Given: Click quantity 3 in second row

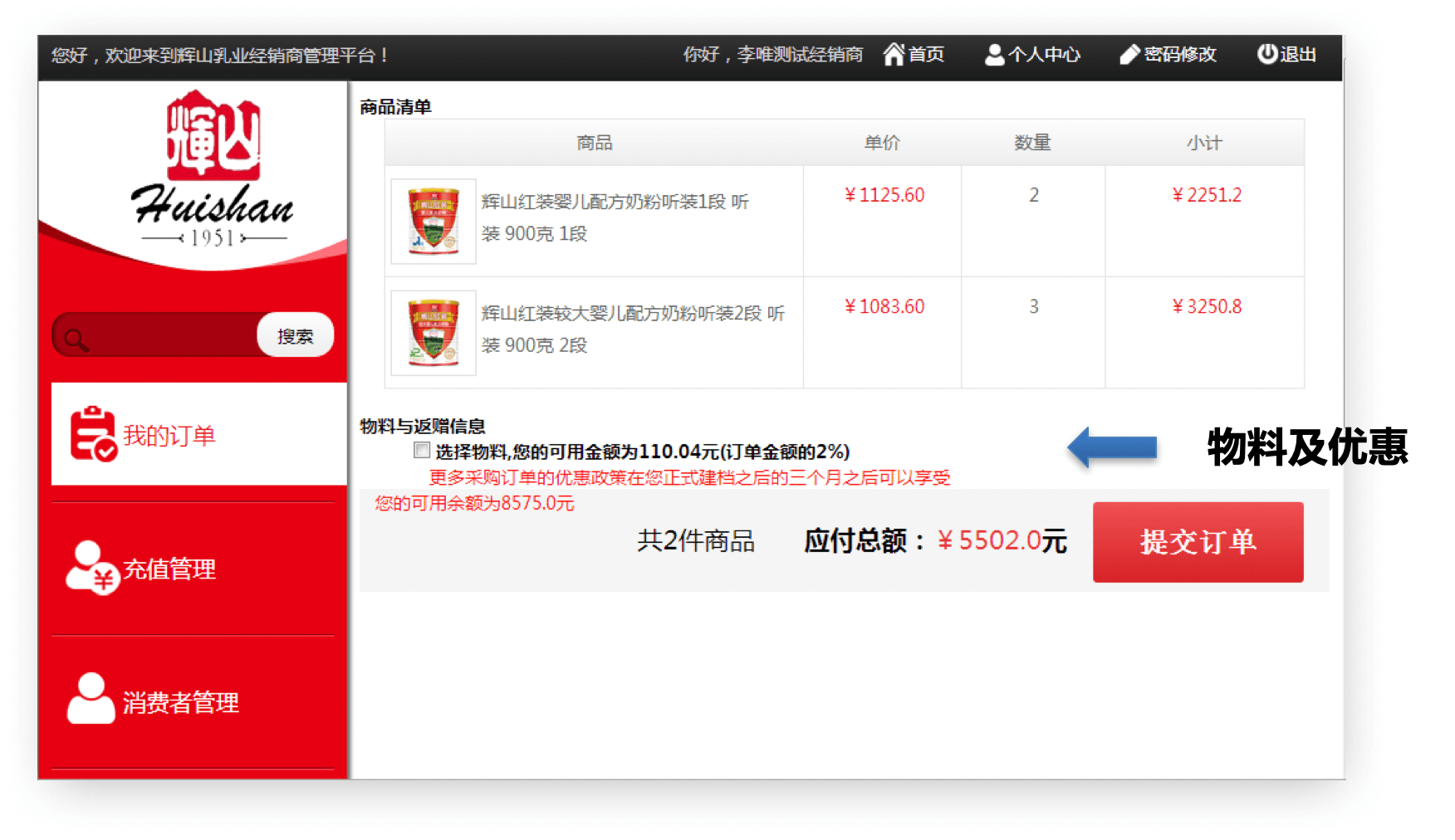Looking at the screenshot, I should (x=1034, y=306).
